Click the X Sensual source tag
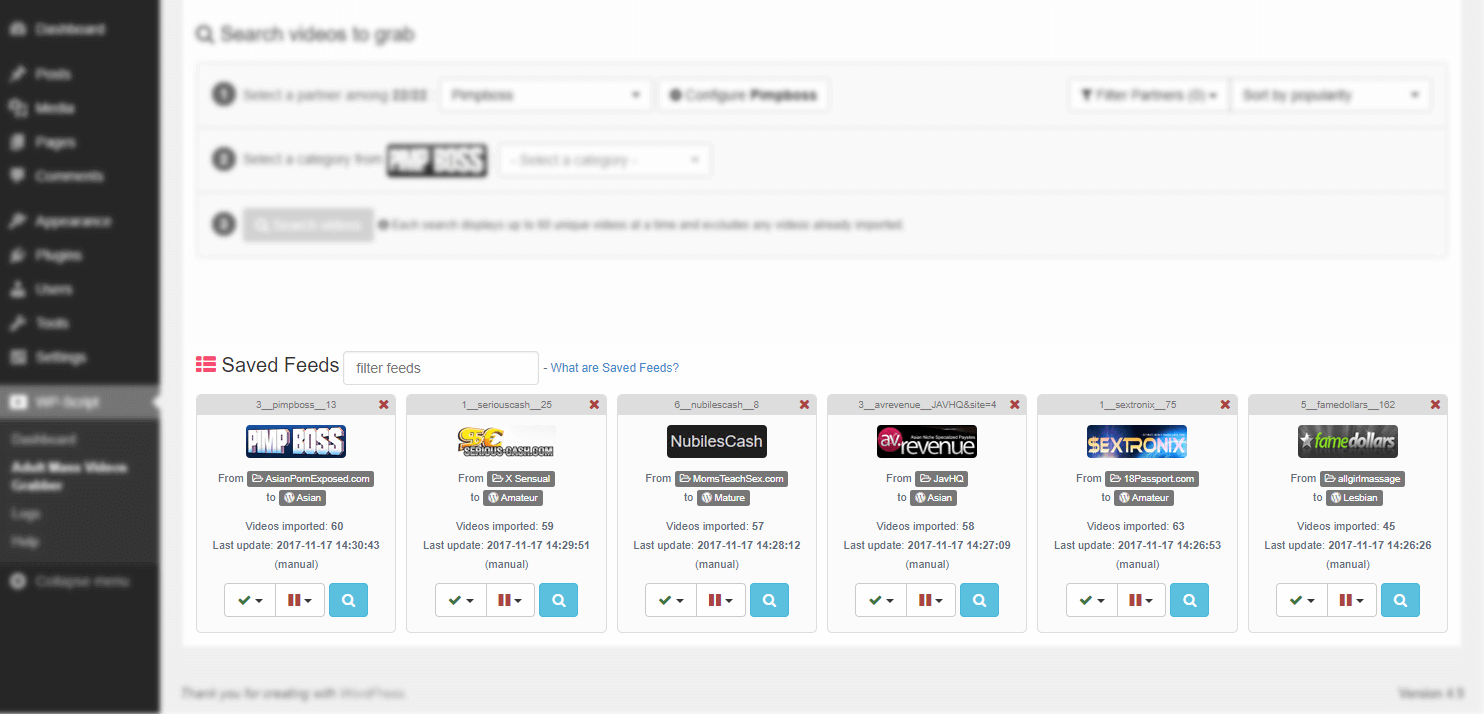 pos(521,478)
